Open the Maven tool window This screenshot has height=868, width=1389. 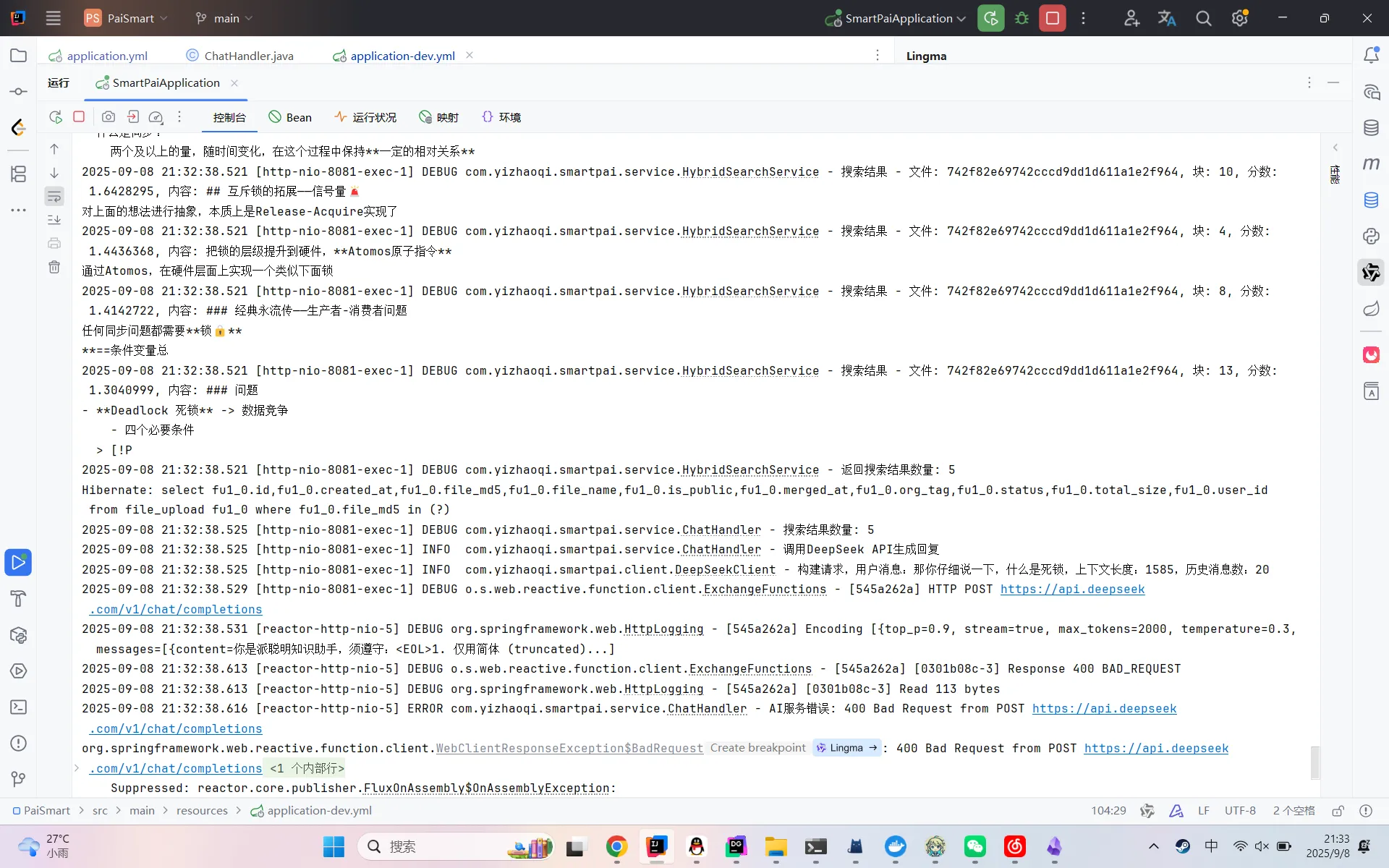[x=1371, y=164]
